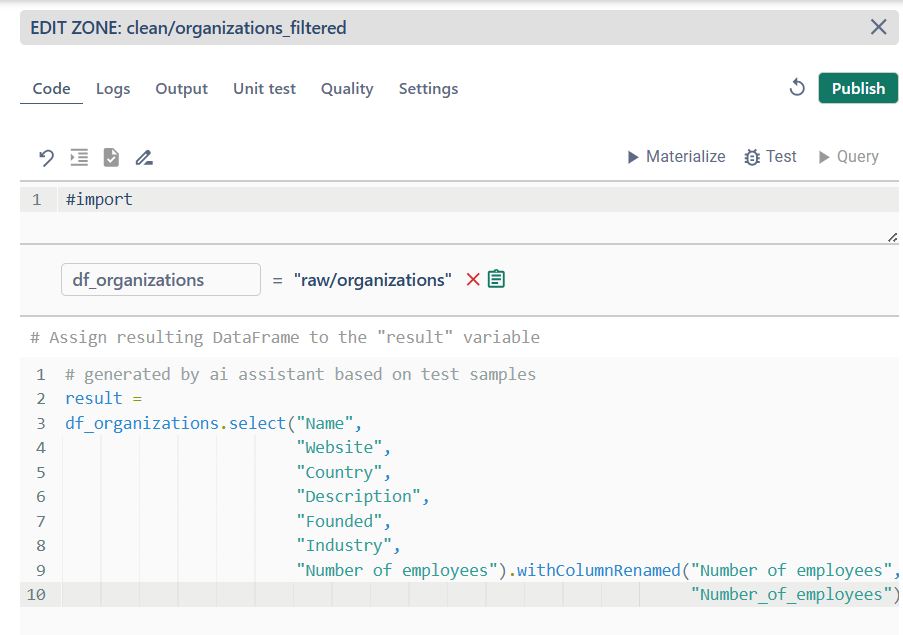The width and height of the screenshot is (903, 635).
Task: Select the Quality tab
Action: pos(347,89)
